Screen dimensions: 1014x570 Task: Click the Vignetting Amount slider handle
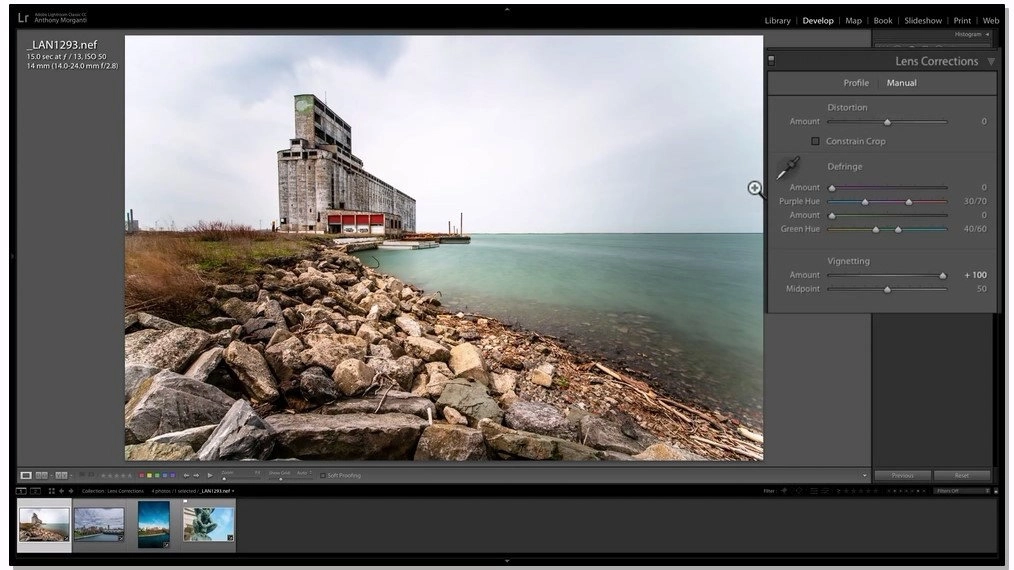click(x=942, y=276)
